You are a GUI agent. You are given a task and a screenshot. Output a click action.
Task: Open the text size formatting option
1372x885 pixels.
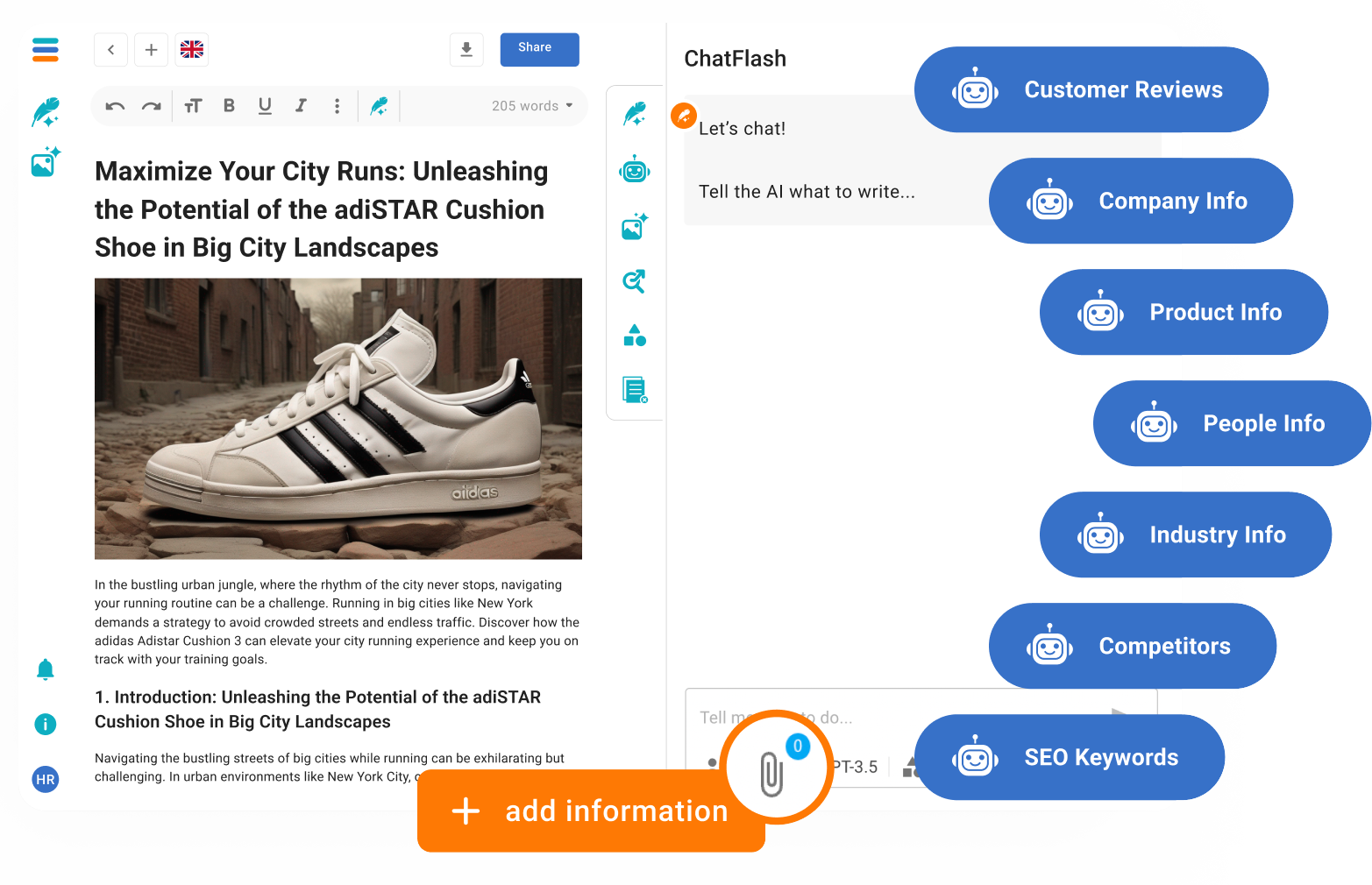coord(194,106)
